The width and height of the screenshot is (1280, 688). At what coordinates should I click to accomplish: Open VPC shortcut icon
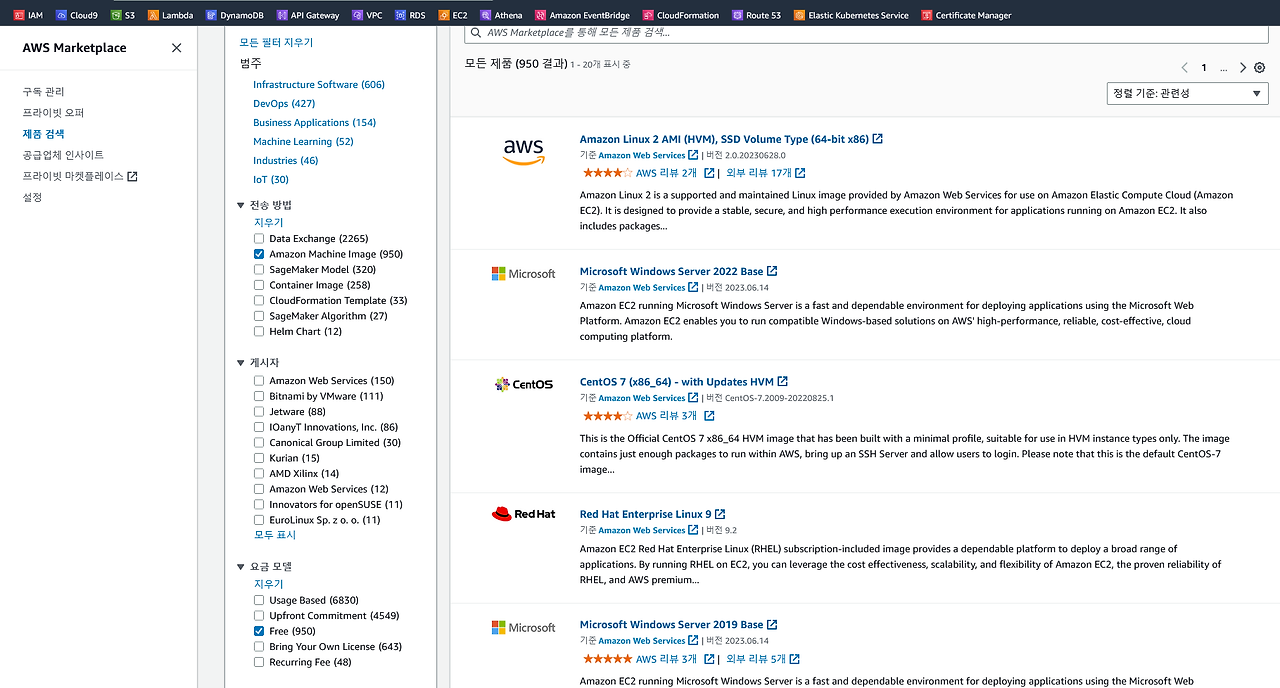tap(358, 15)
